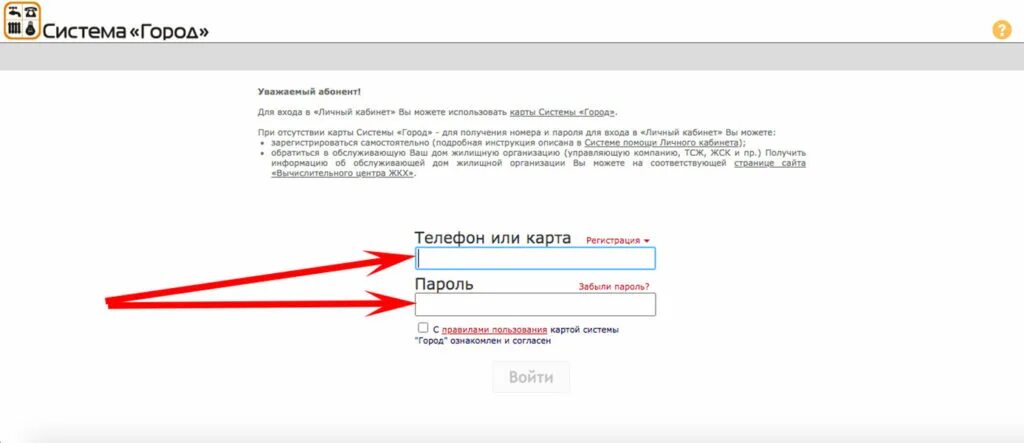Open the Забыли пароль? link

[614, 287]
